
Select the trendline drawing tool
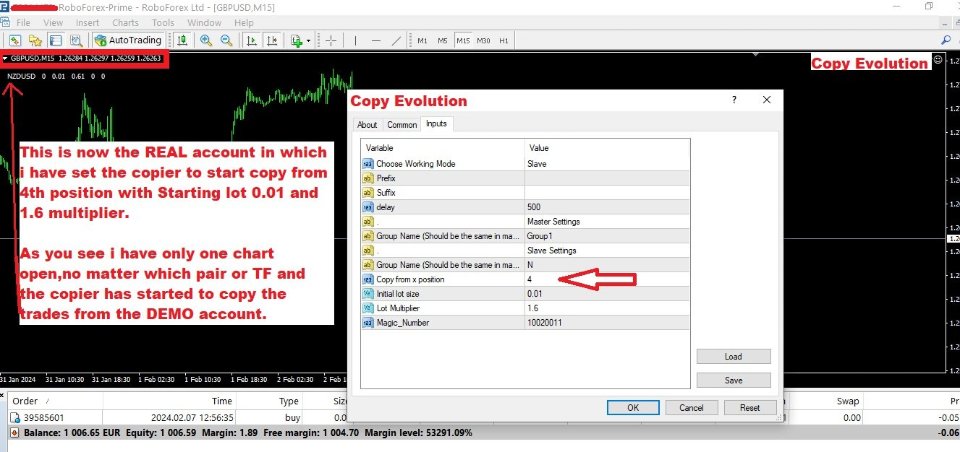397,40
